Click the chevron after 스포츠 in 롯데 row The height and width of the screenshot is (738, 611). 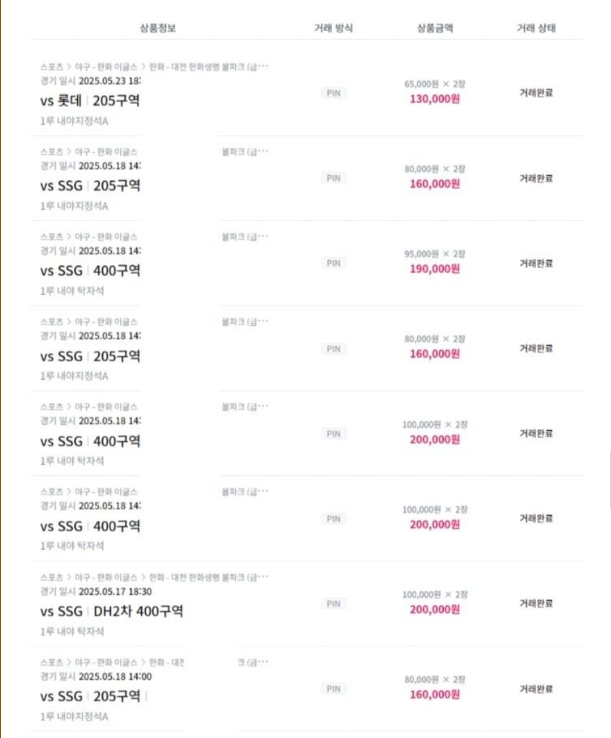coord(69,67)
